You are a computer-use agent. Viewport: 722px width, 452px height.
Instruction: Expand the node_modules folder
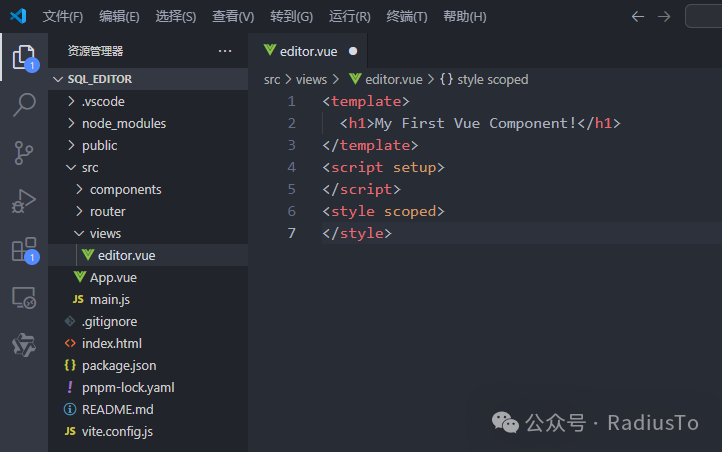click(124, 123)
